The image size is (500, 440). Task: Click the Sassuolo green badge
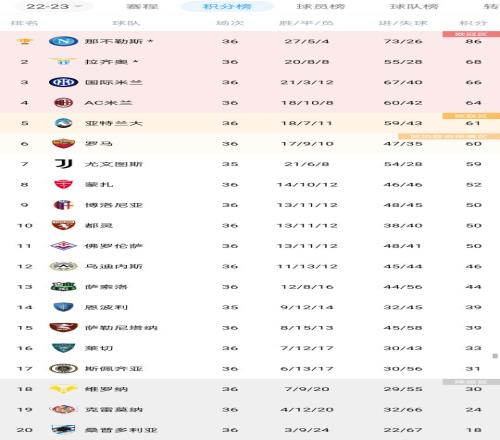pos(63,287)
